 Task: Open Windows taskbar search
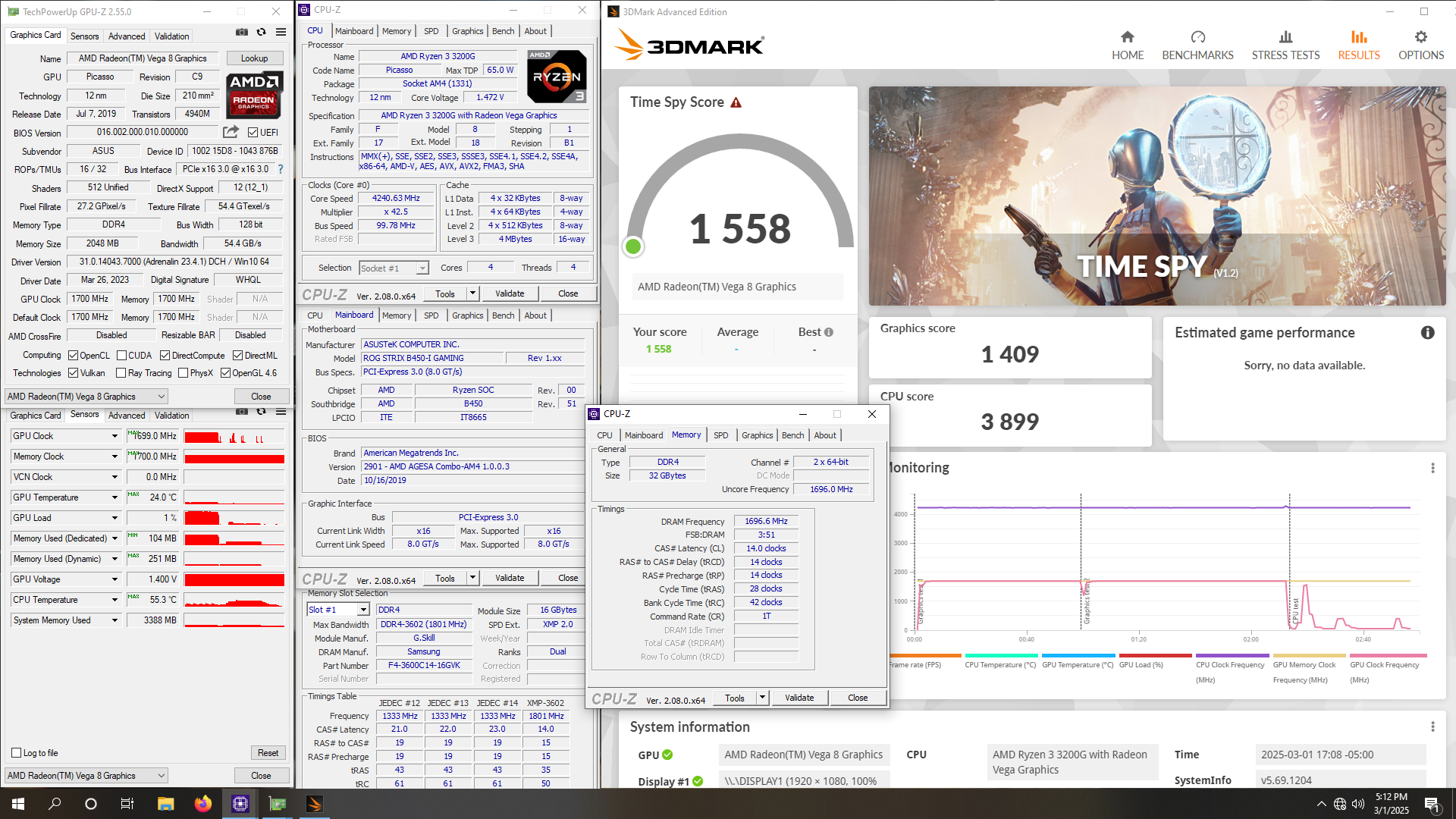point(55,804)
